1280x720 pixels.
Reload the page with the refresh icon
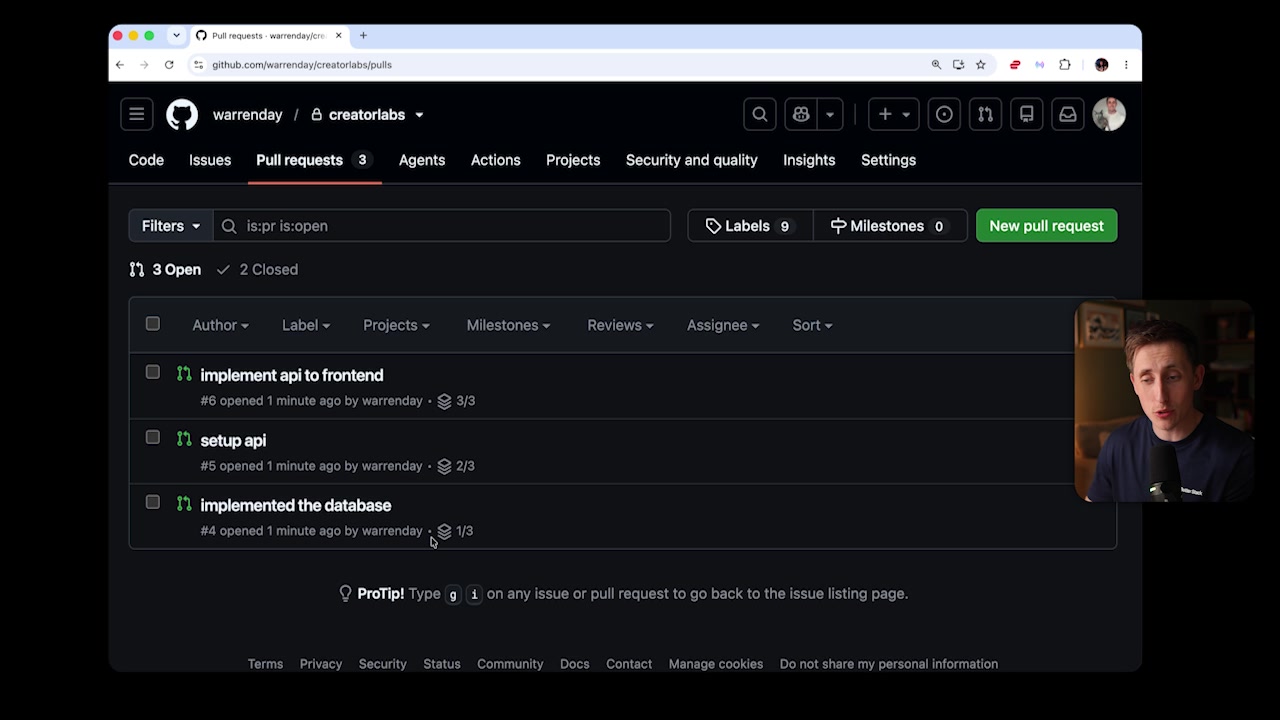coord(169,65)
